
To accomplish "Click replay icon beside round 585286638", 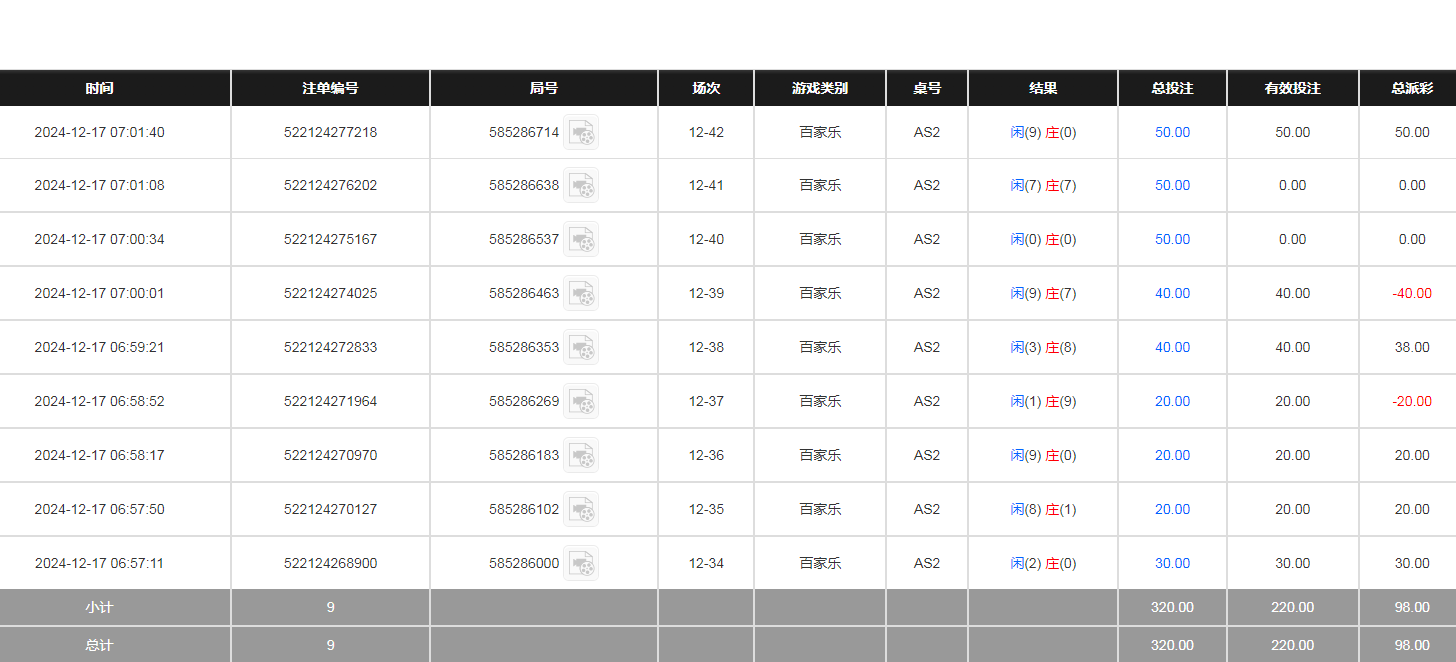I will coord(580,185).
